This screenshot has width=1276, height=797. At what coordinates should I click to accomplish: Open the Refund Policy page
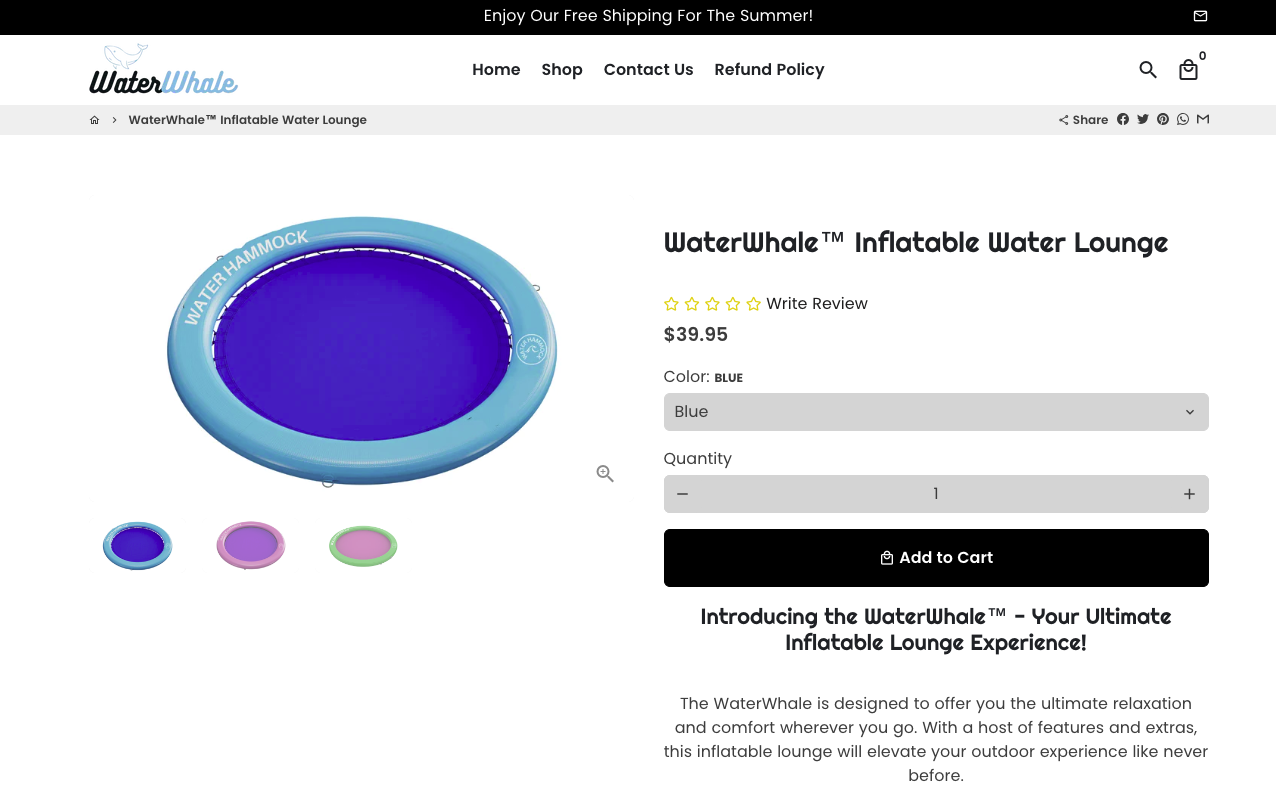click(769, 69)
